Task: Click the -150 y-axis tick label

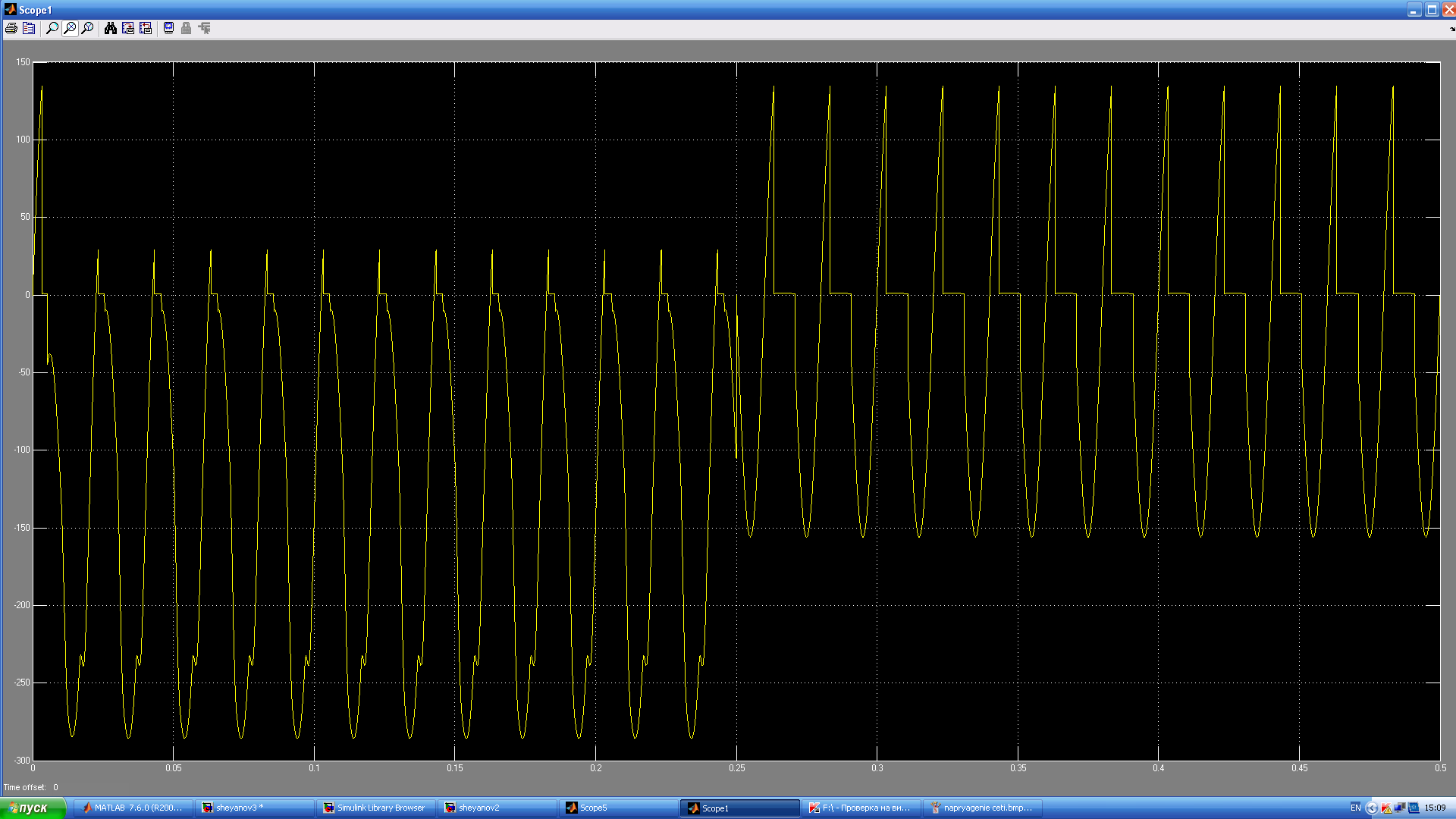Action: click(x=21, y=528)
